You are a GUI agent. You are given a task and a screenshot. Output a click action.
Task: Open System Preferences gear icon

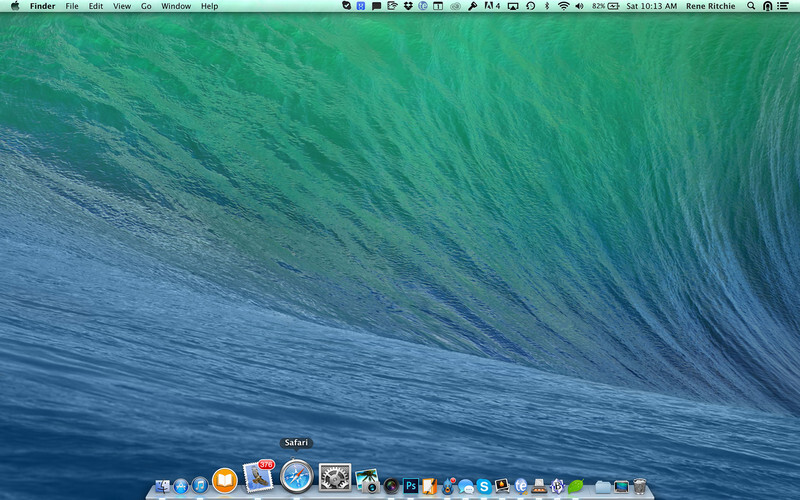click(x=335, y=478)
